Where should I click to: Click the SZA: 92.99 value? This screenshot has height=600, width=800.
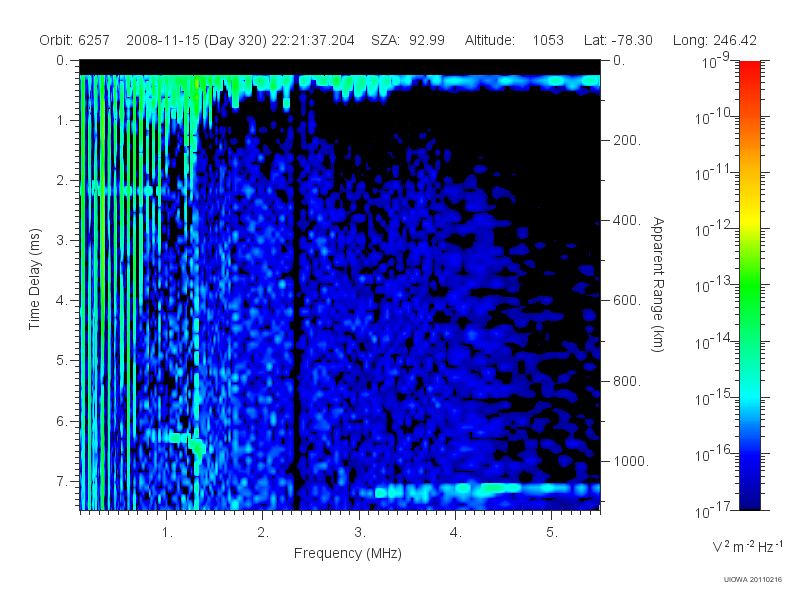click(x=408, y=40)
